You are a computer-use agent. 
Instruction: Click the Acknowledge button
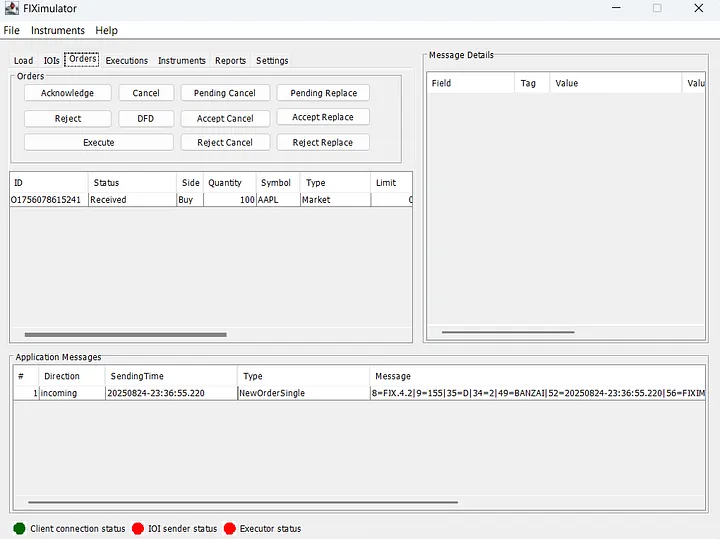coord(68,93)
